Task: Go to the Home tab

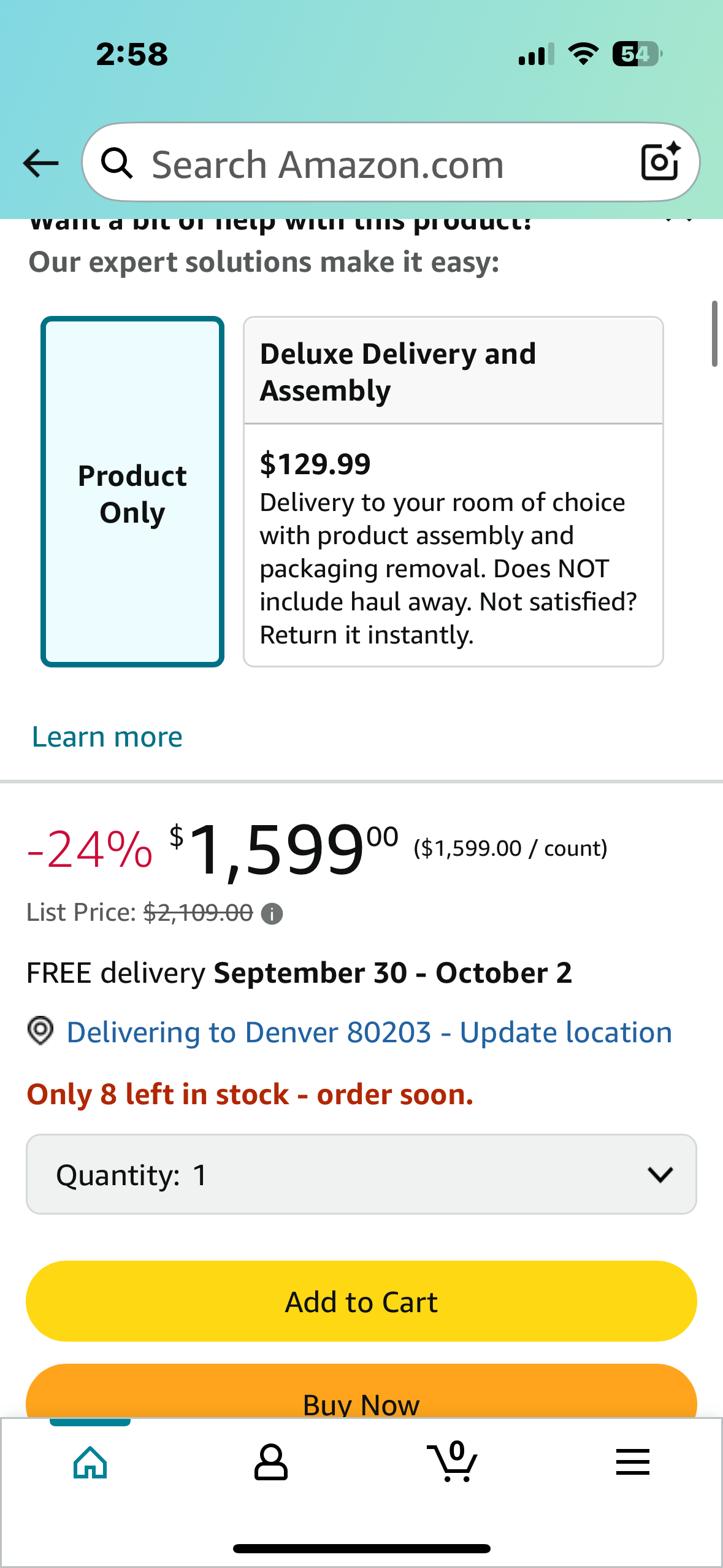Action: [x=90, y=1462]
